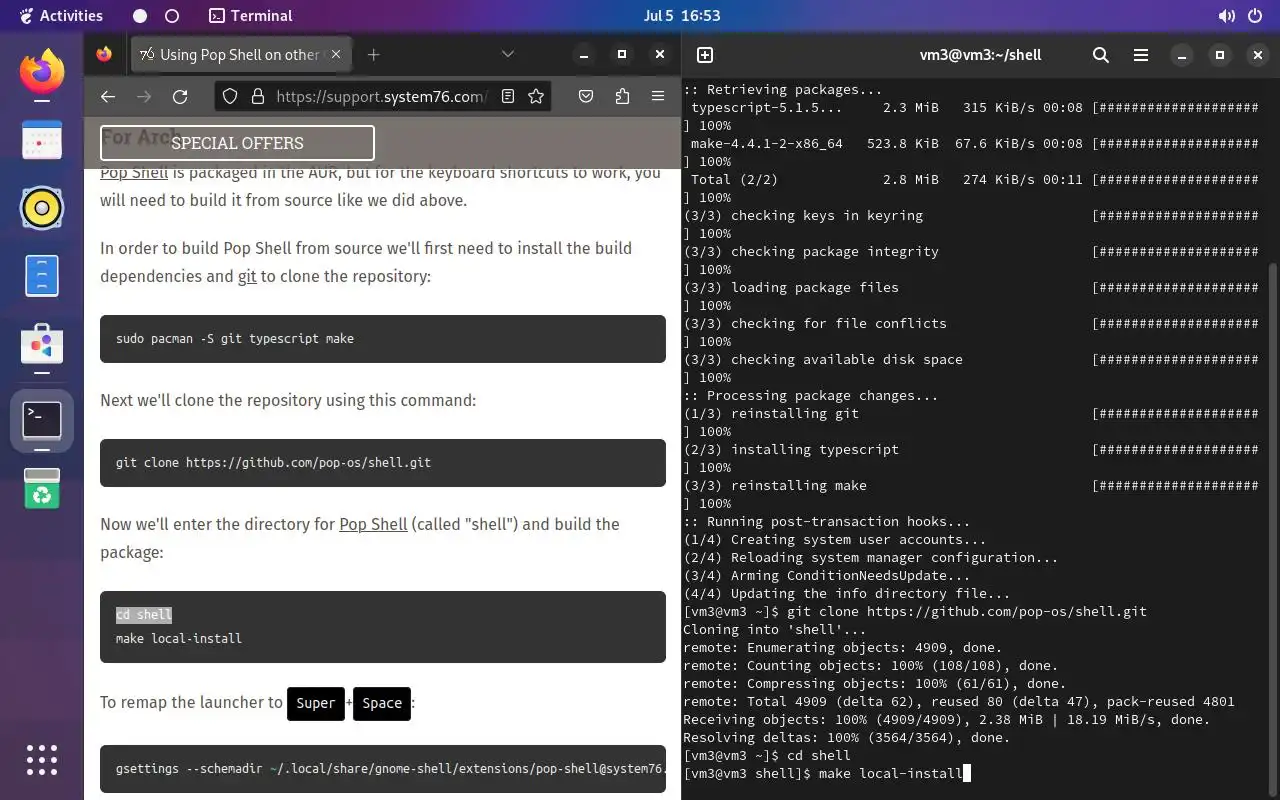Open the clock showing Jul 5 16:53
The height and width of the screenshot is (800, 1280).
683,16
